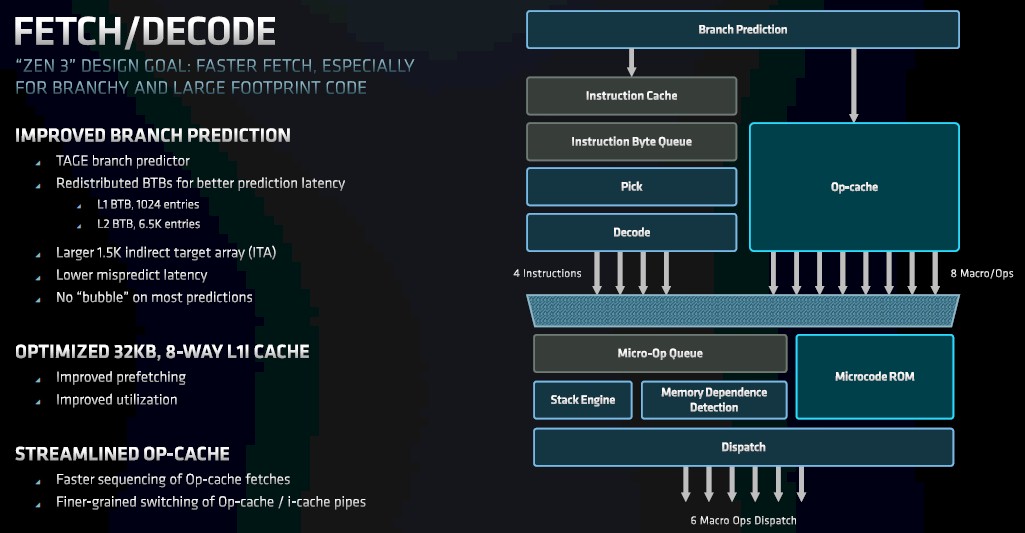Click the FETCH/DECODE title
The image size is (1025, 533).
(x=144, y=31)
